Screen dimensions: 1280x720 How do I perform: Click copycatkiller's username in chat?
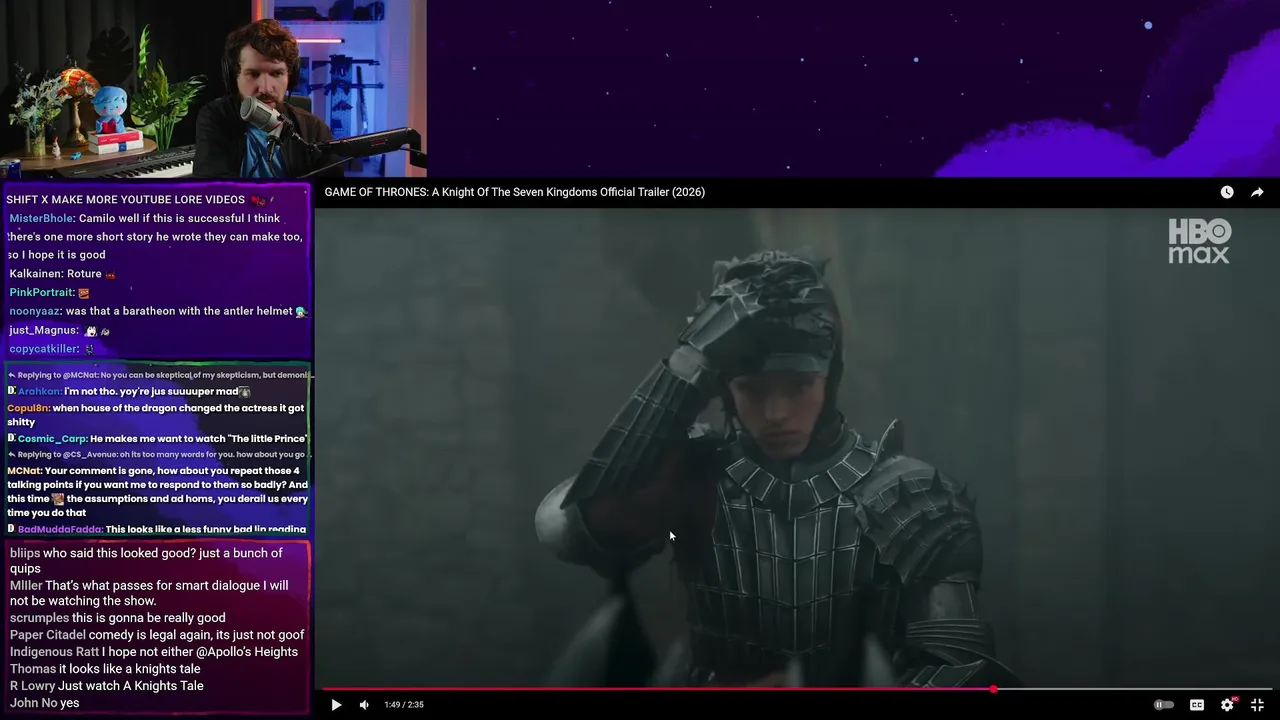pos(44,348)
